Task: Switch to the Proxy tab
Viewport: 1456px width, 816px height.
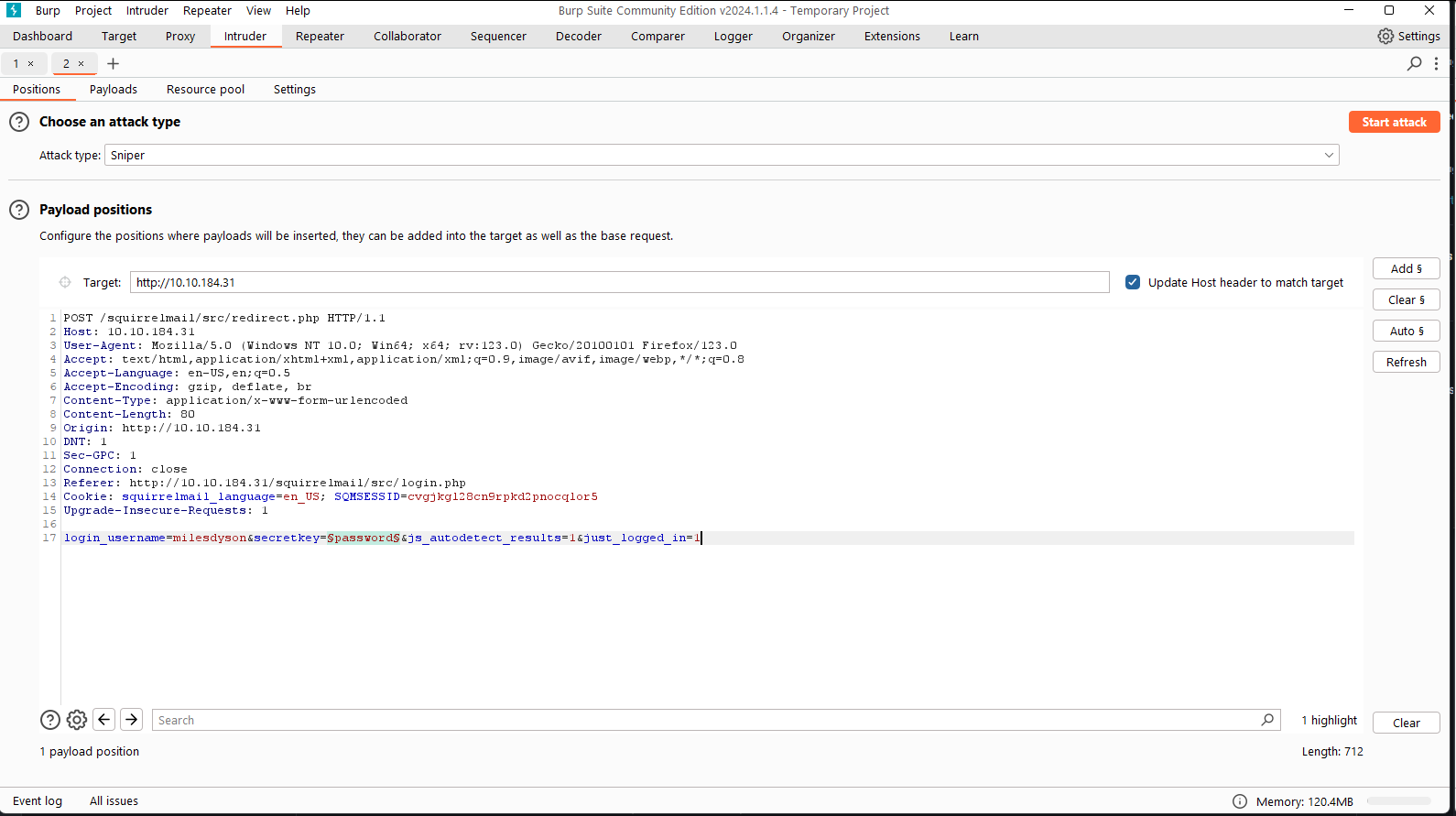Action: [180, 36]
